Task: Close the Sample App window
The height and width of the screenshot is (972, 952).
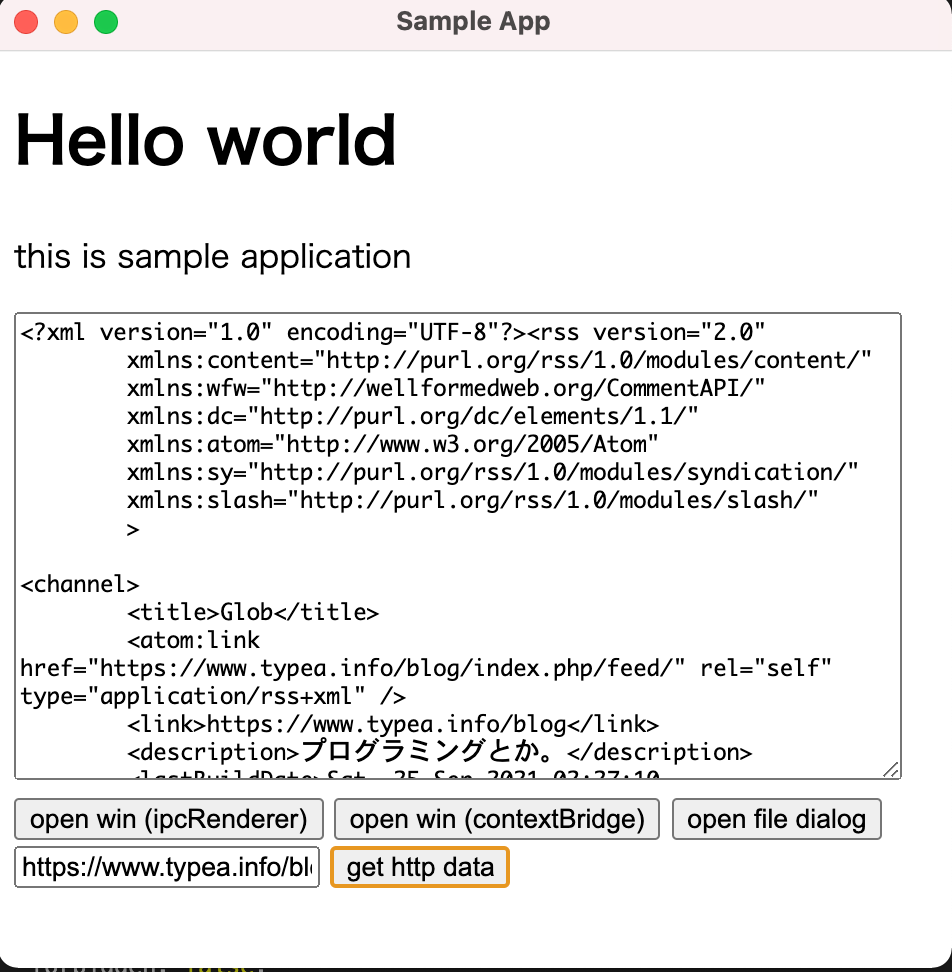Action: point(26,22)
